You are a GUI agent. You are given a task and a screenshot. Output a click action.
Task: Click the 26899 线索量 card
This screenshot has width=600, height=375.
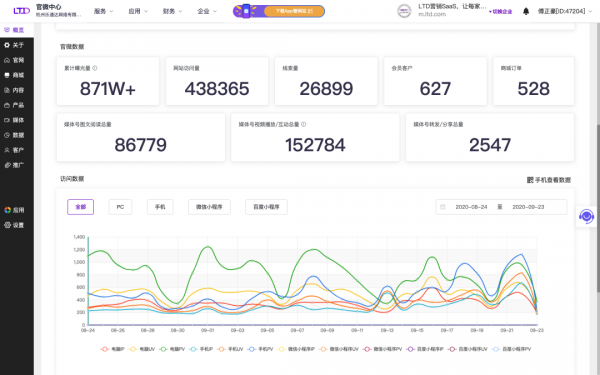[x=326, y=81]
